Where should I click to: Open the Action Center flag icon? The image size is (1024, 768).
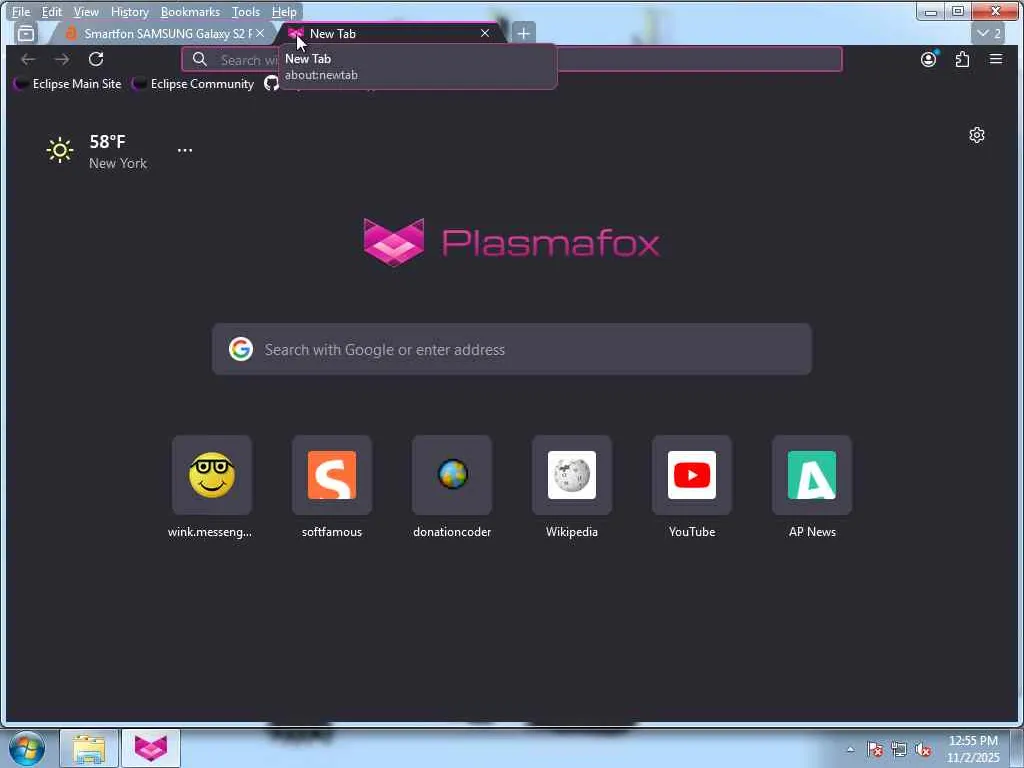pyautogui.click(x=875, y=749)
